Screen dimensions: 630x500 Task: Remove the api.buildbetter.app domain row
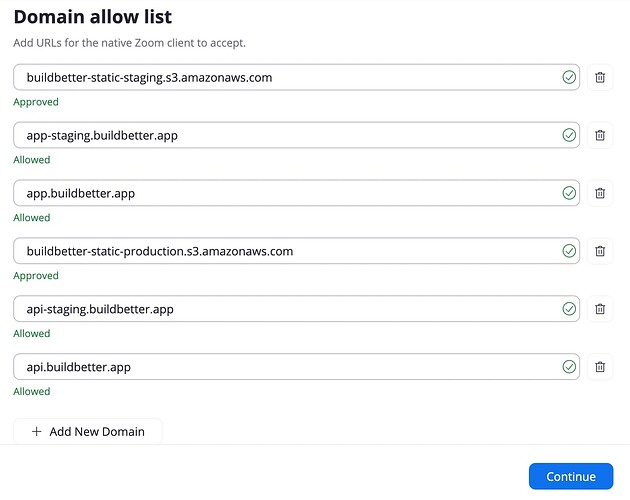click(x=600, y=367)
